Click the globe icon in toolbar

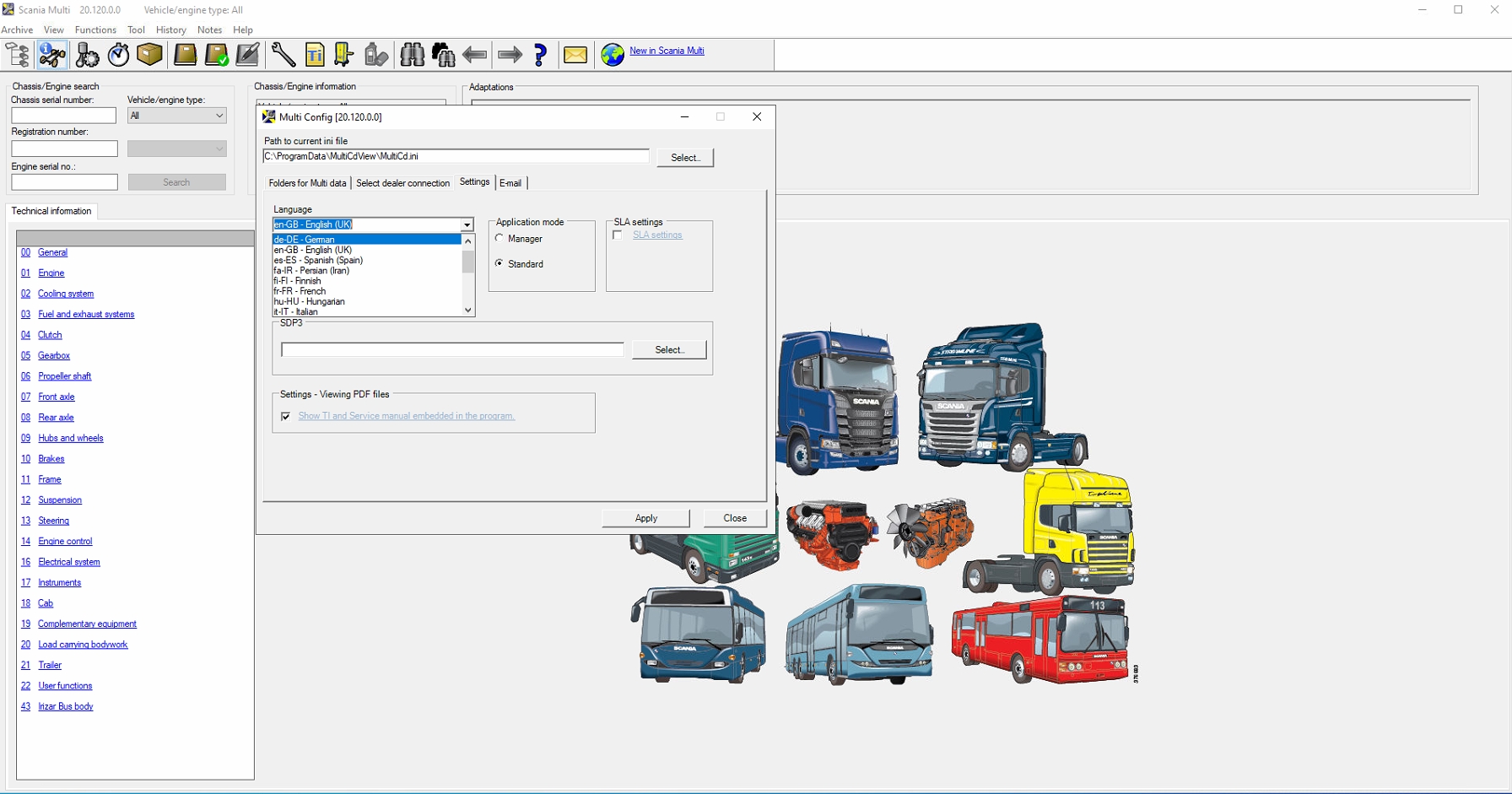[x=613, y=55]
